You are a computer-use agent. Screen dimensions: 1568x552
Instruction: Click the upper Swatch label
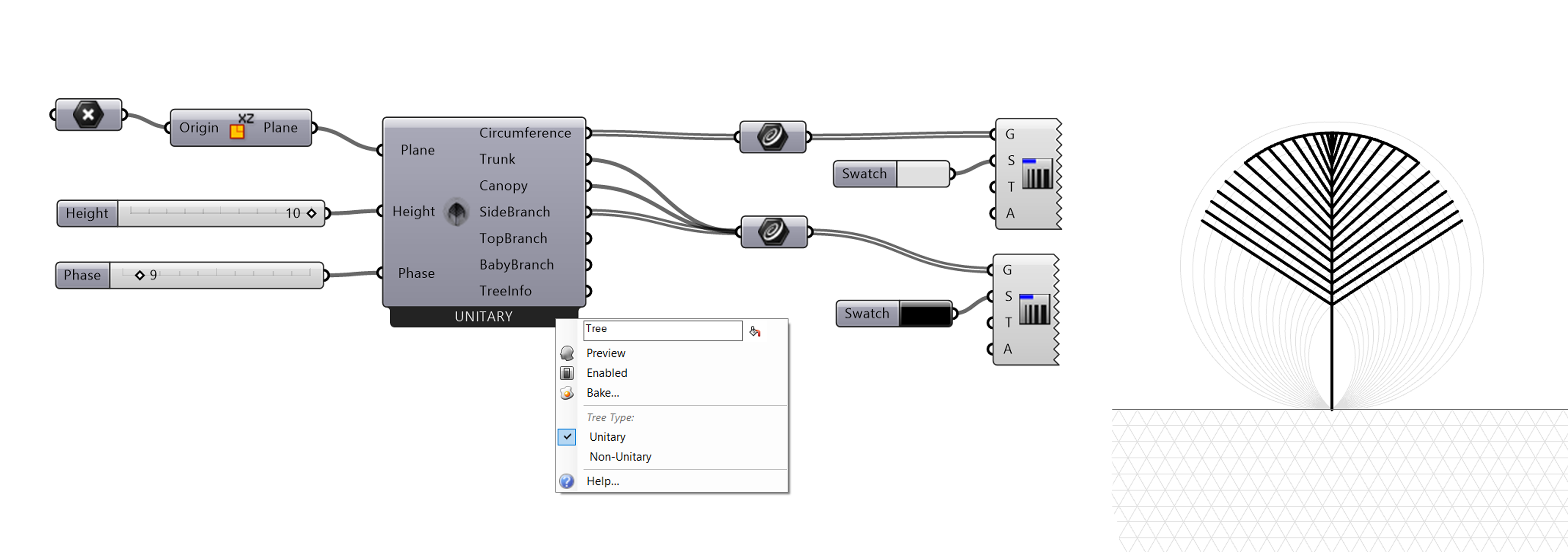coord(864,174)
